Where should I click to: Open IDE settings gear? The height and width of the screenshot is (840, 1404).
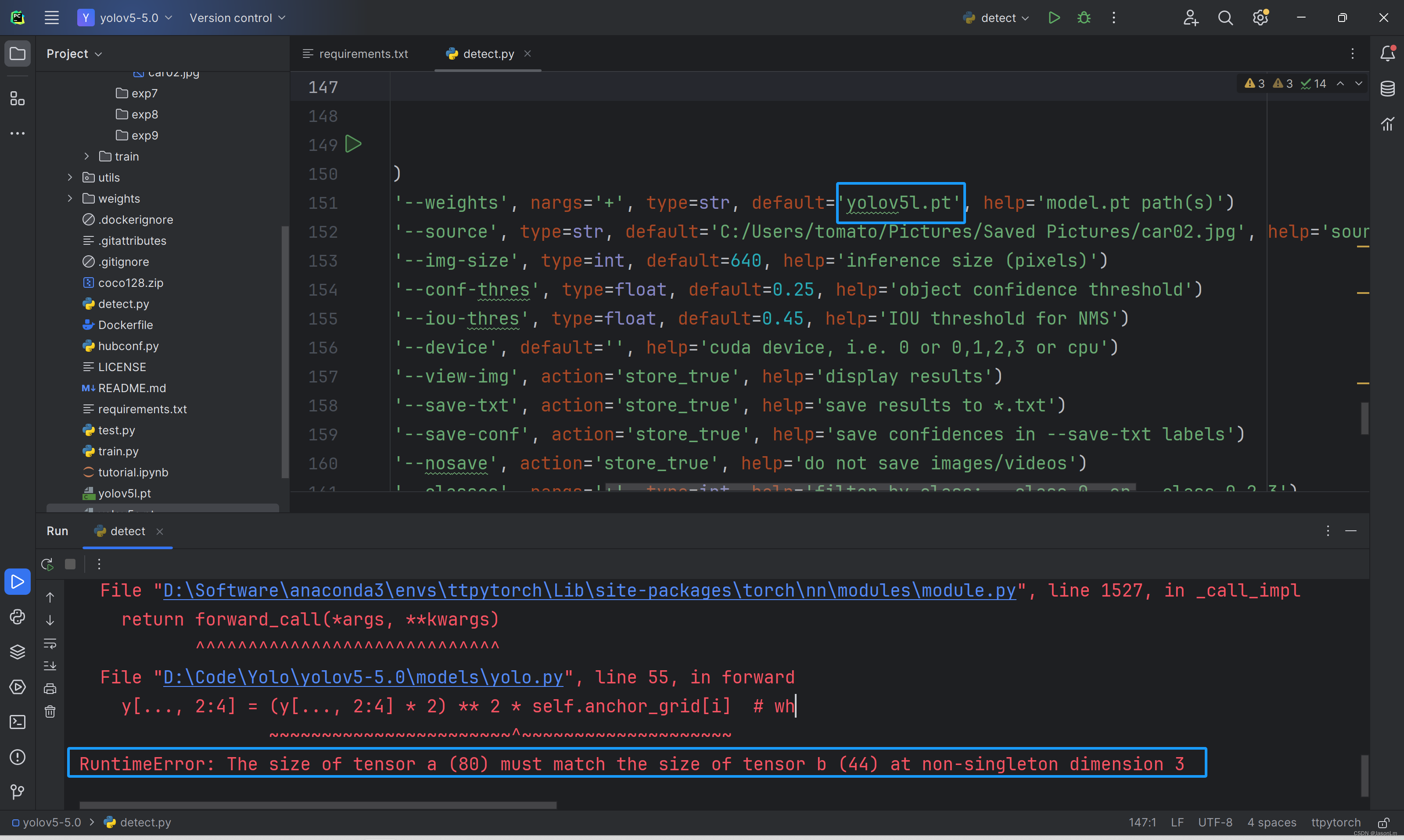click(1260, 18)
